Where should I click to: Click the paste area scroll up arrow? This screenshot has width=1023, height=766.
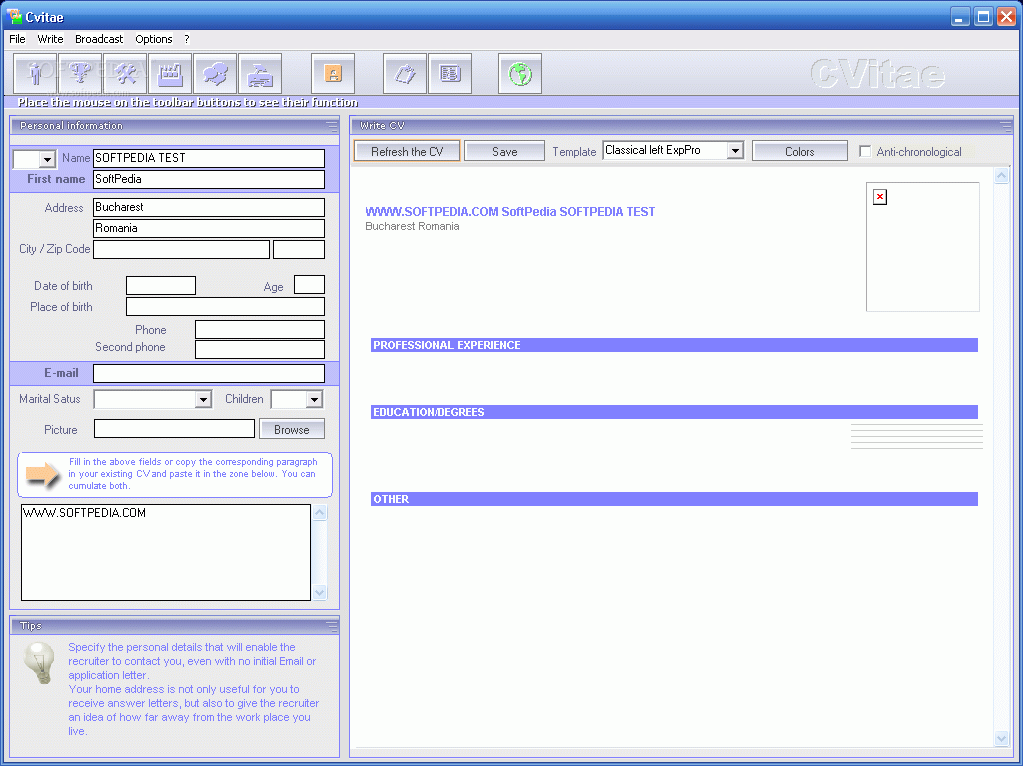[320, 513]
